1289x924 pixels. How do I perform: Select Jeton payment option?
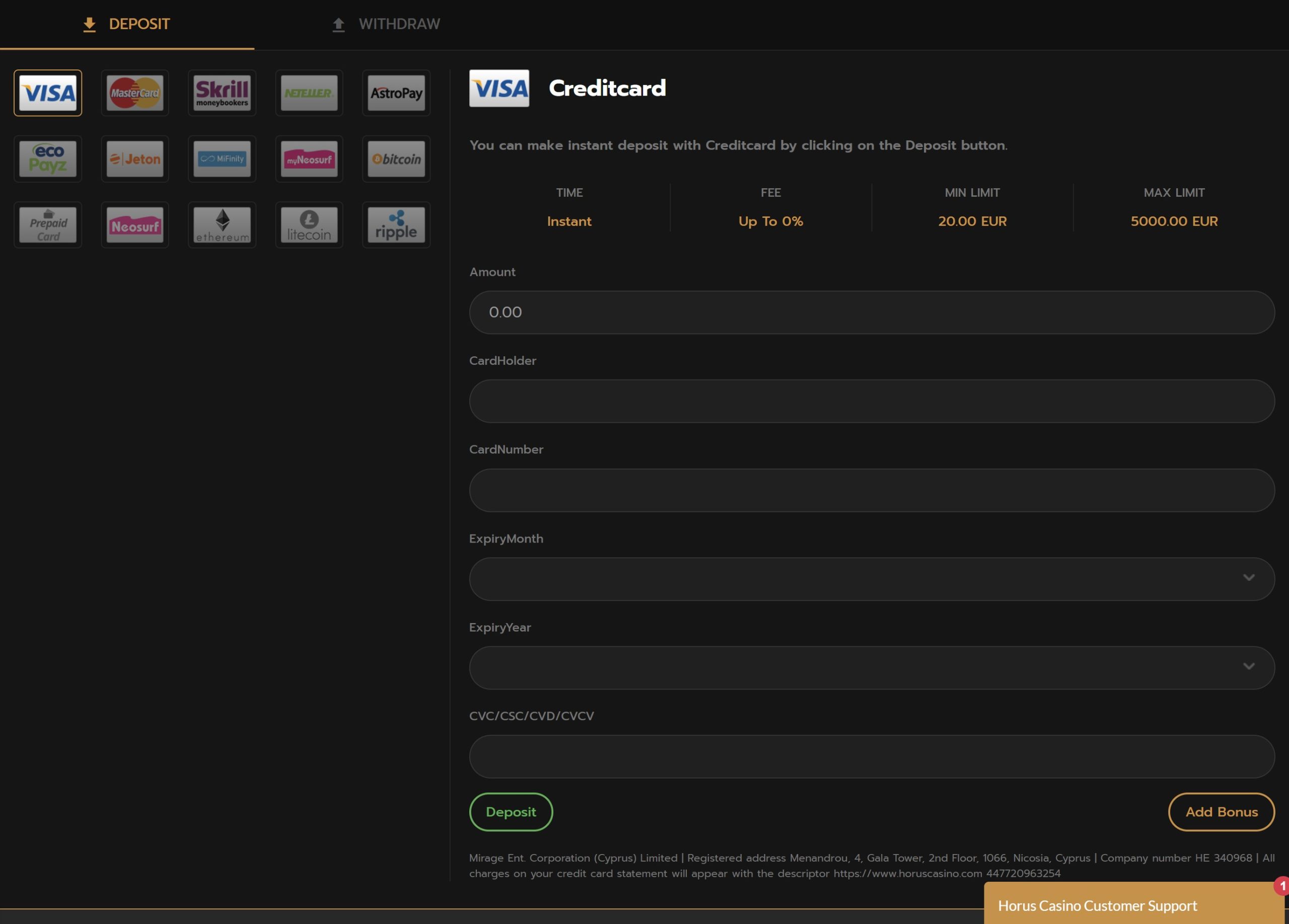[x=135, y=158]
